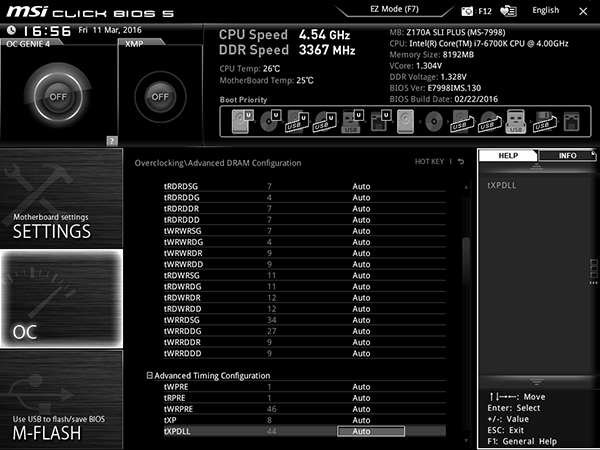Open the tXPDLL Auto value field
The image size is (600, 450).
point(371,431)
